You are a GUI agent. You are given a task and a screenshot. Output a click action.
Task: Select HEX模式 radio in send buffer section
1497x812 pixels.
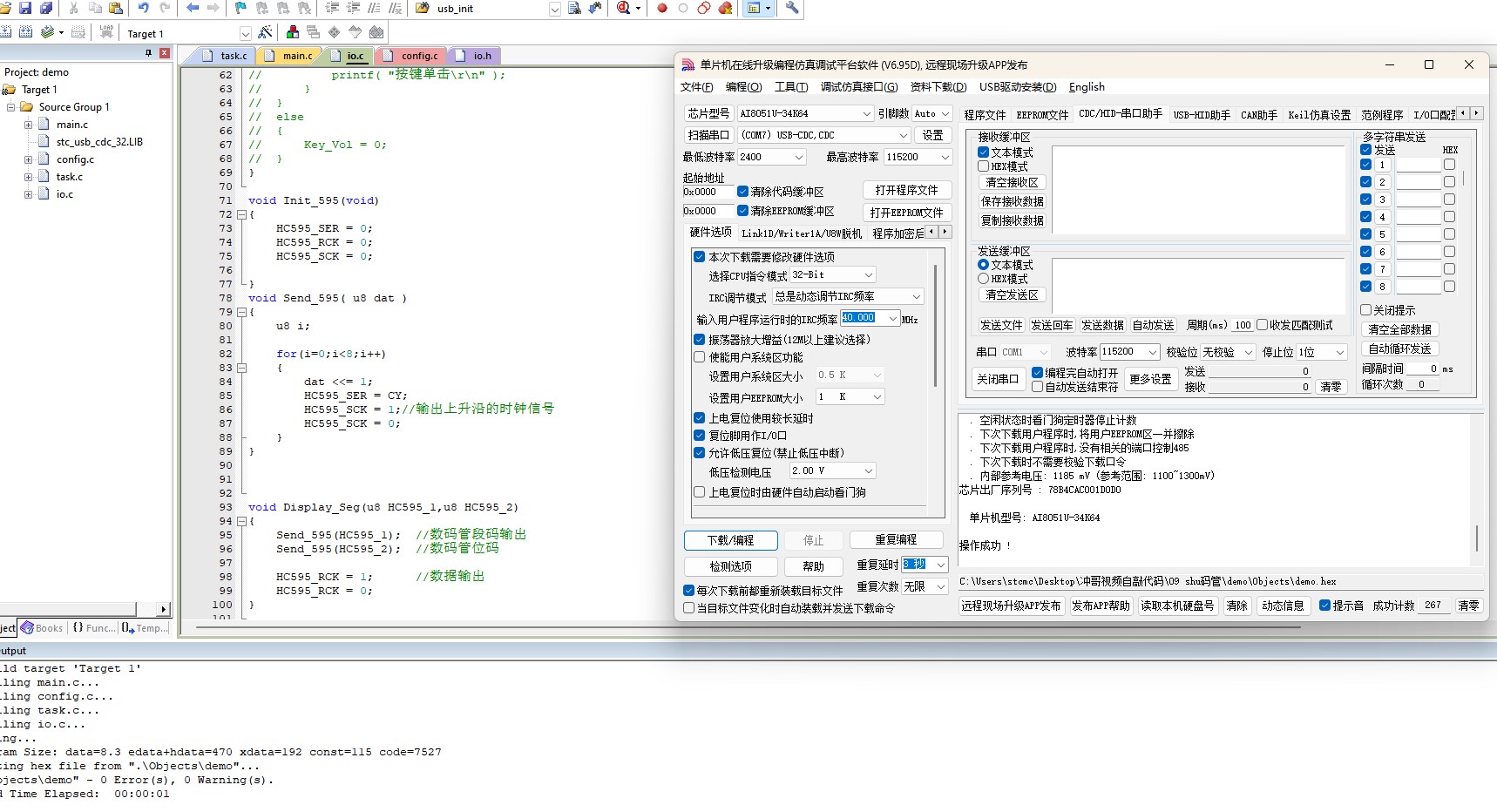pos(983,279)
